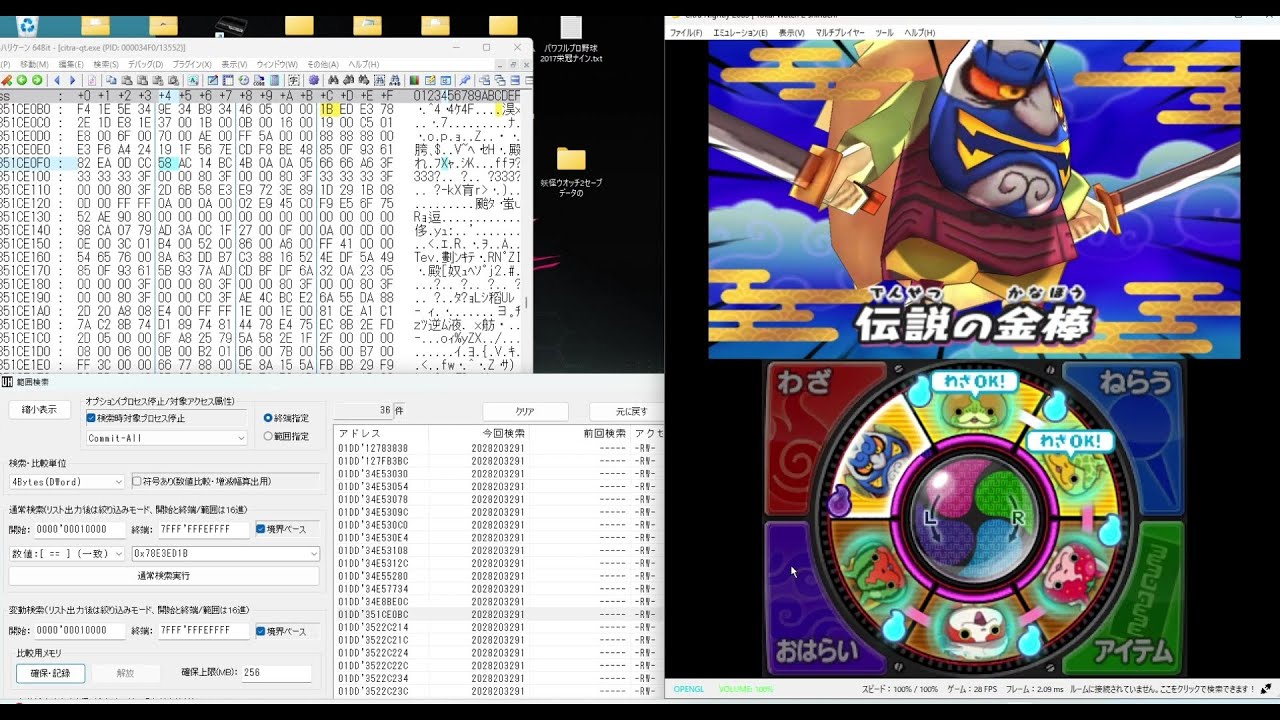Open the 0x78E3ED1B value combo box
The width and height of the screenshot is (1280, 720).
[225, 553]
